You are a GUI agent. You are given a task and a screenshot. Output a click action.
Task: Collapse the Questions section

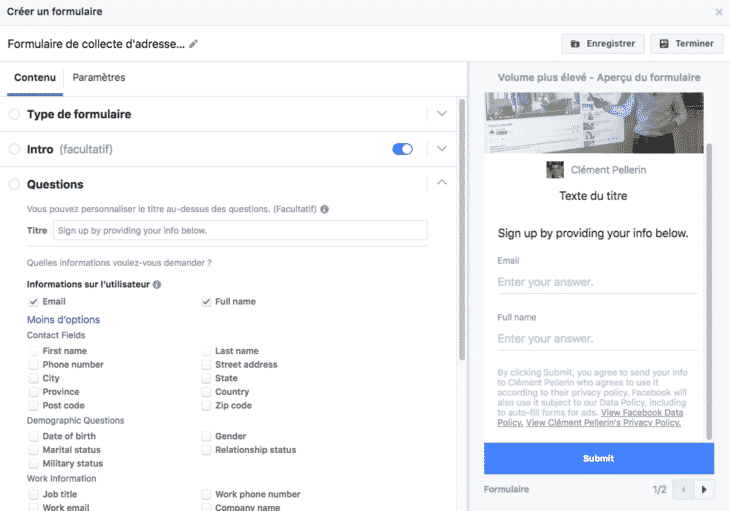point(442,183)
